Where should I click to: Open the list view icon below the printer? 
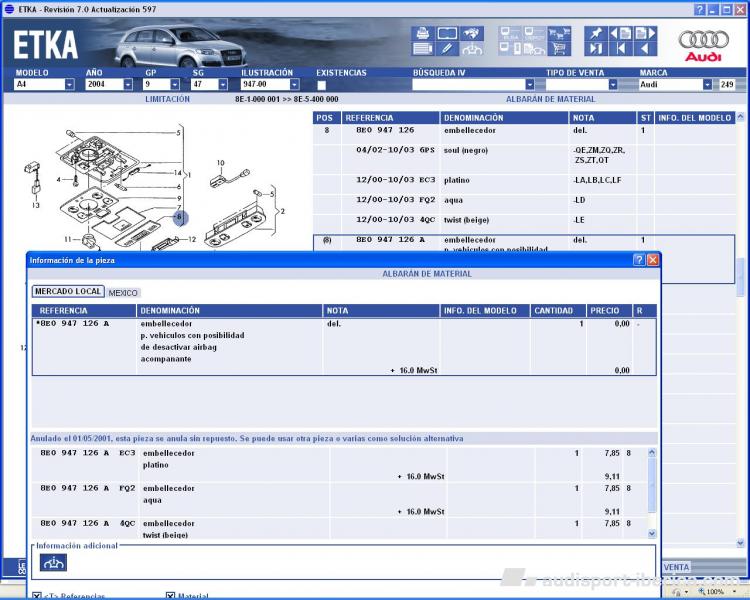422,49
